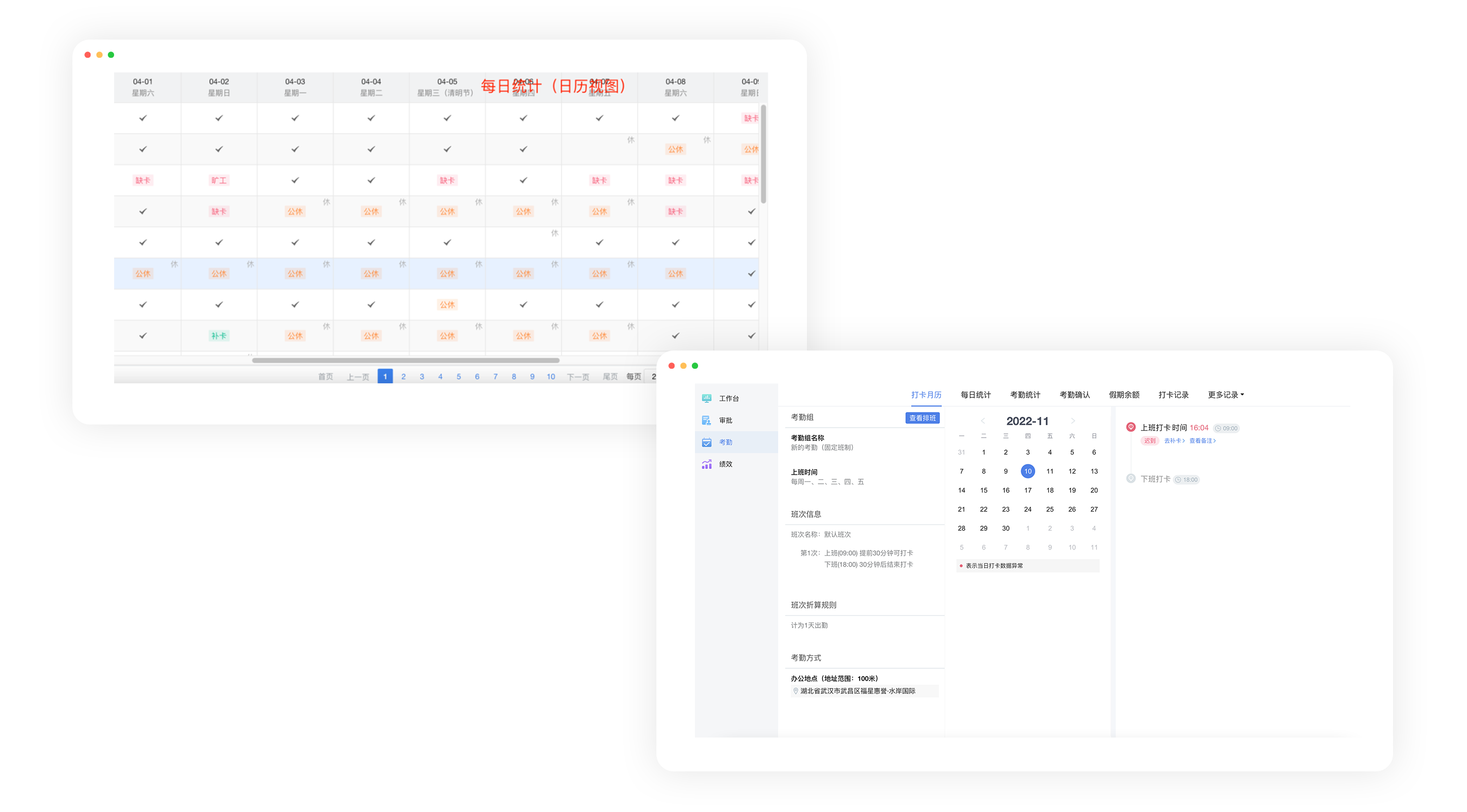Click the 审批 approval sidebar icon

706,420
